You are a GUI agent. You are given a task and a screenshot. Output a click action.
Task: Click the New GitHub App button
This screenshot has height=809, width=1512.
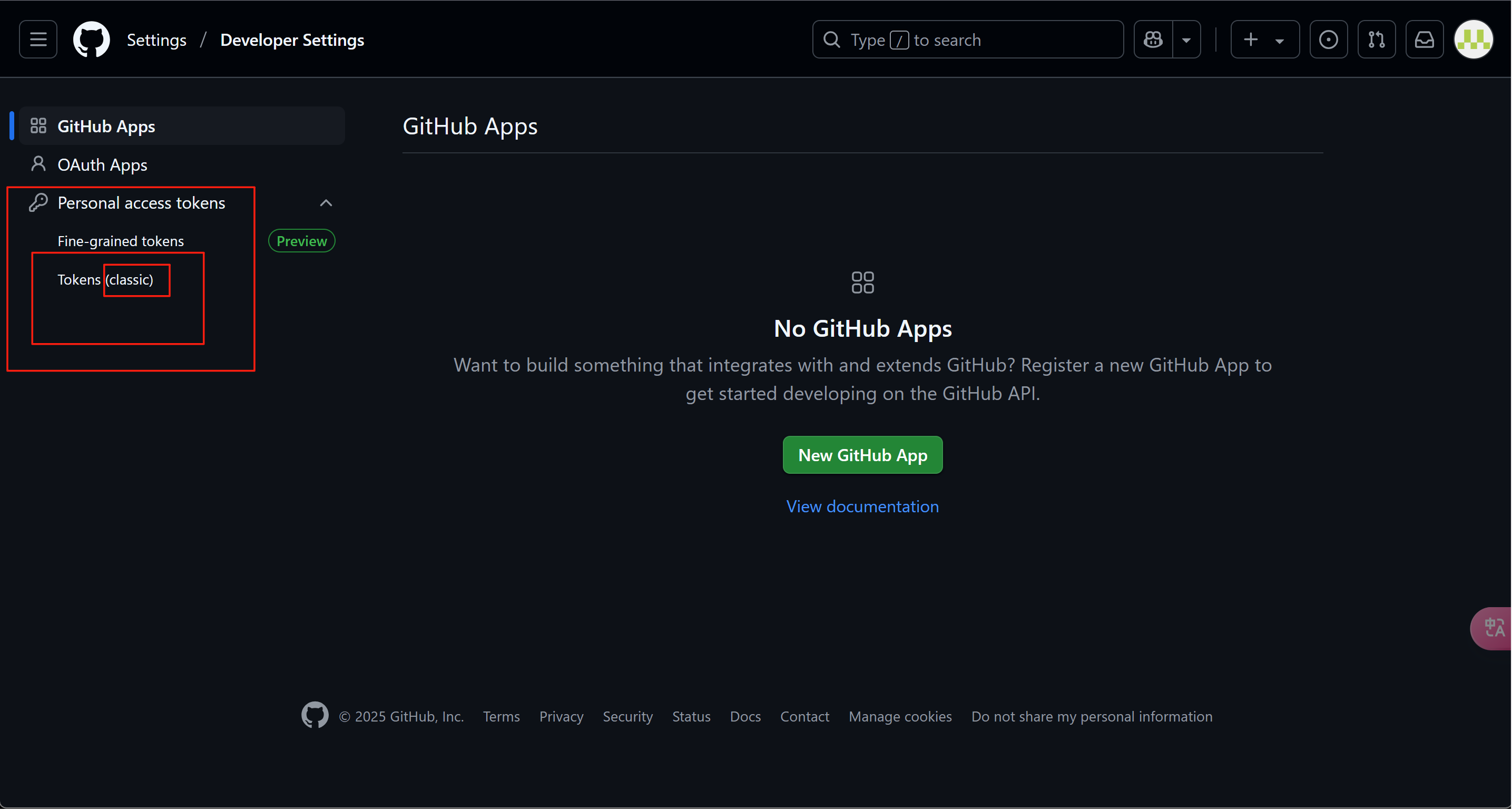[x=862, y=454]
